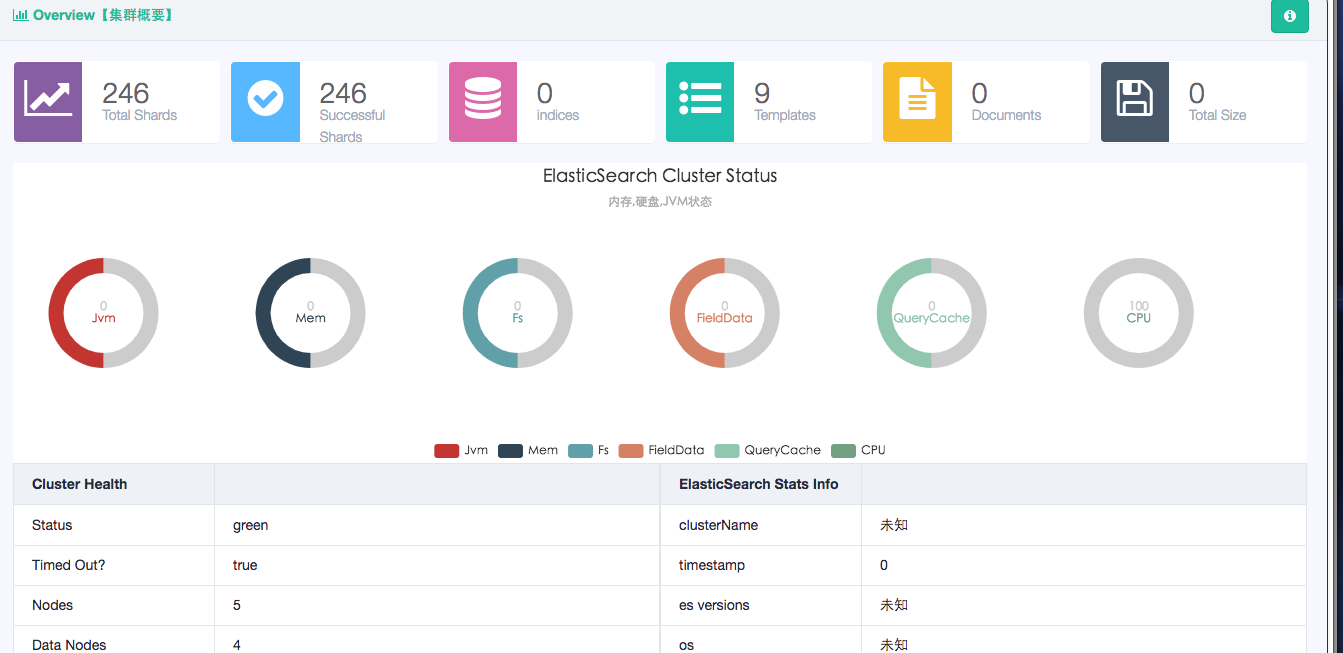The image size is (1343, 653).
Task: Click the Jvm donut chart
Action: pyautogui.click(x=103, y=313)
